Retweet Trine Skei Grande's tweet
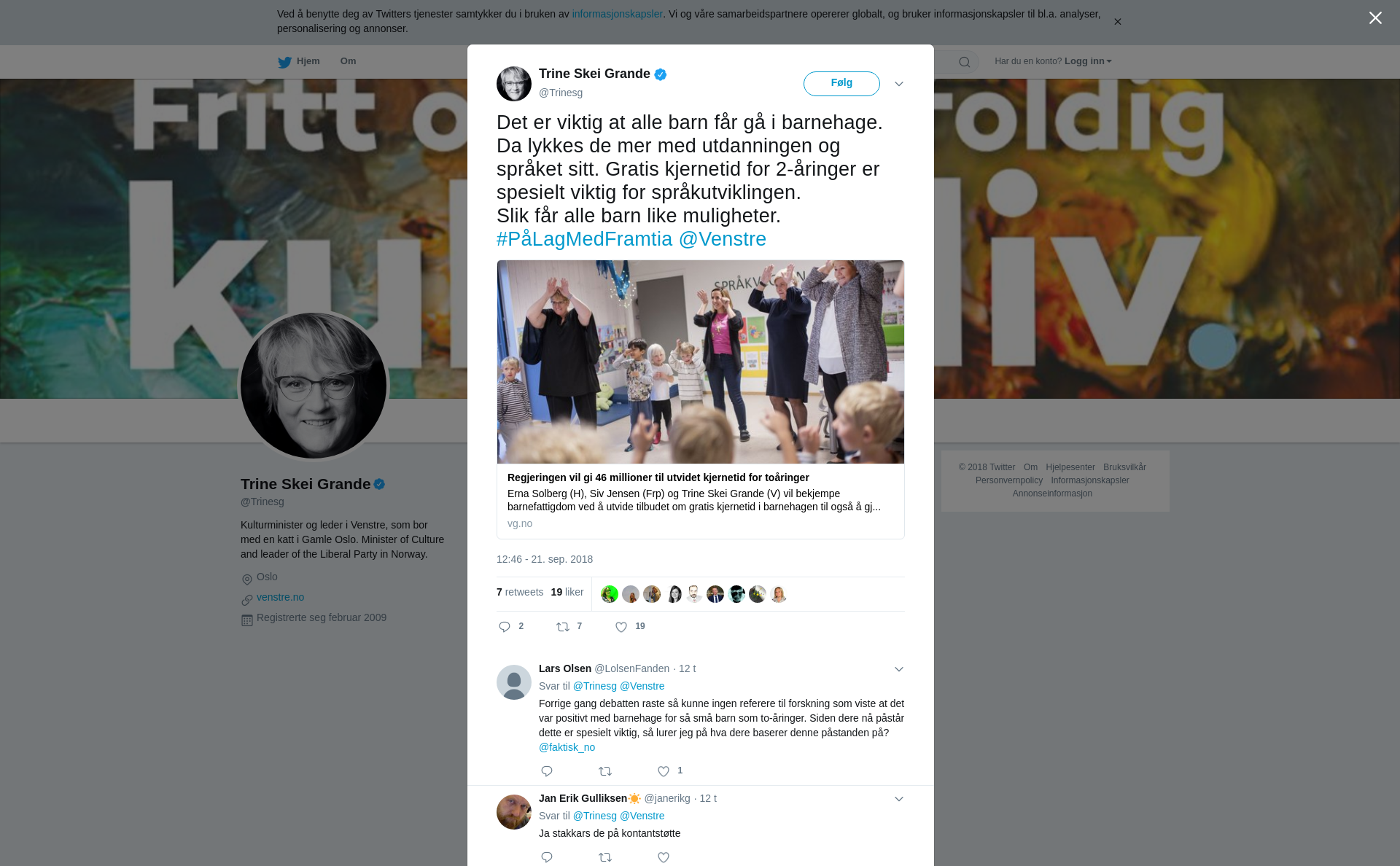1400x866 pixels. click(x=563, y=627)
